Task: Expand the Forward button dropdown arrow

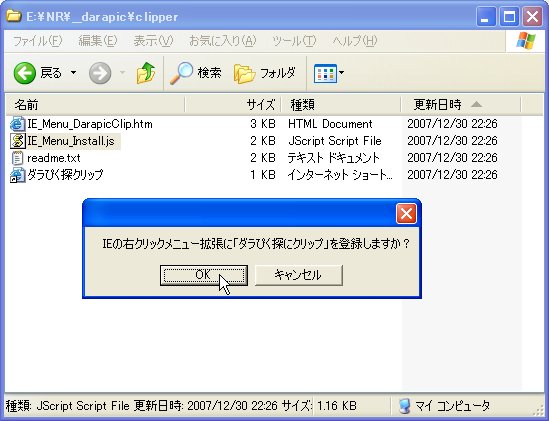Action: tap(122, 73)
